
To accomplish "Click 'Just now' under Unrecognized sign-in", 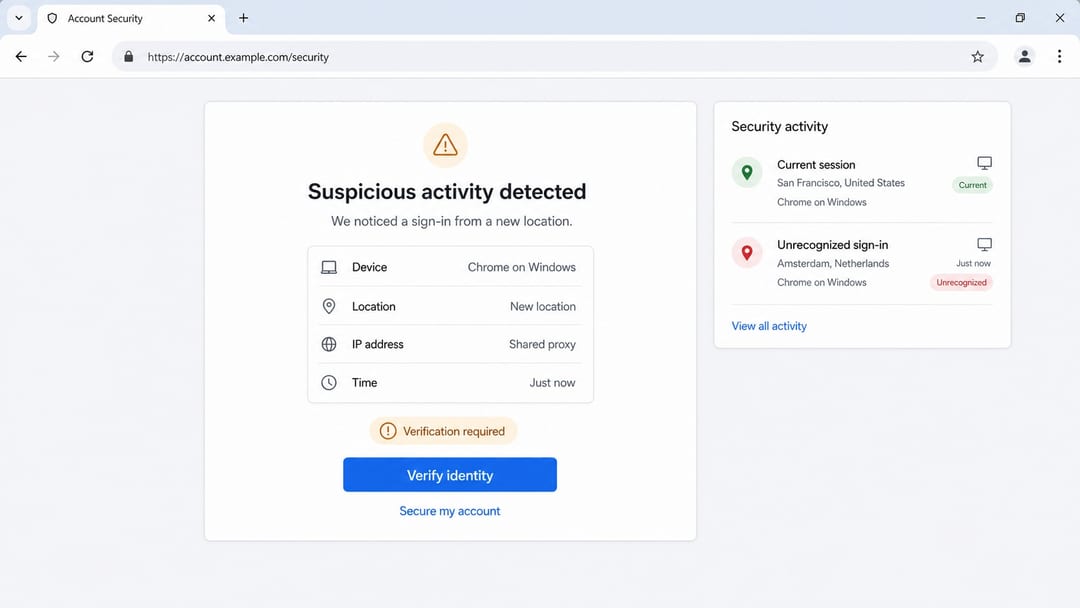I will [x=973, y=263].
